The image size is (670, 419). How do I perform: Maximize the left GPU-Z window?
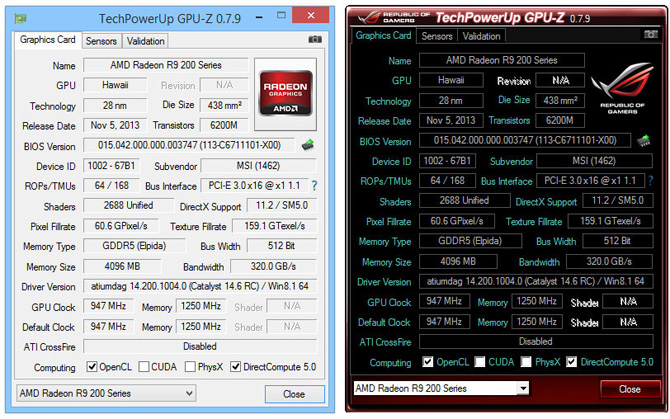tap(281, 15)
